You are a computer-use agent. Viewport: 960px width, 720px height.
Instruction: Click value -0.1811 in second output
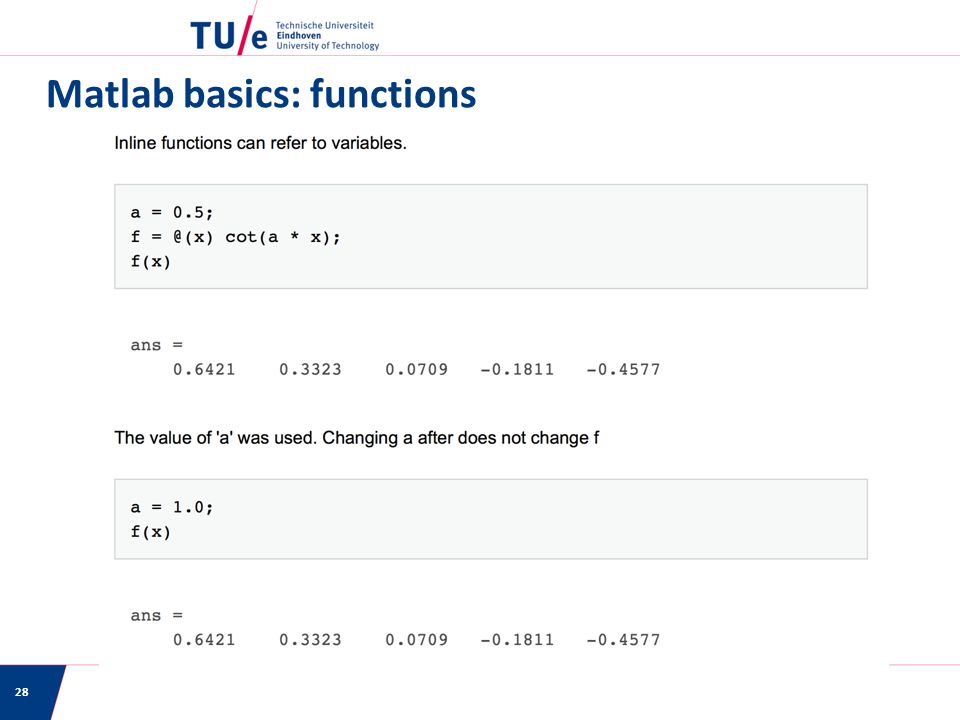pyautogui.click(x=517, y=639)
